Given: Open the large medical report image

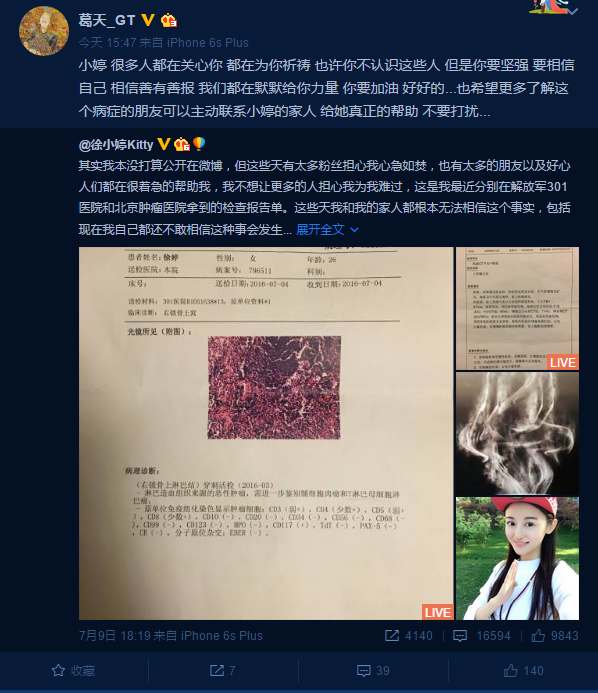Looking at the screenshot, I should [266, 433].
